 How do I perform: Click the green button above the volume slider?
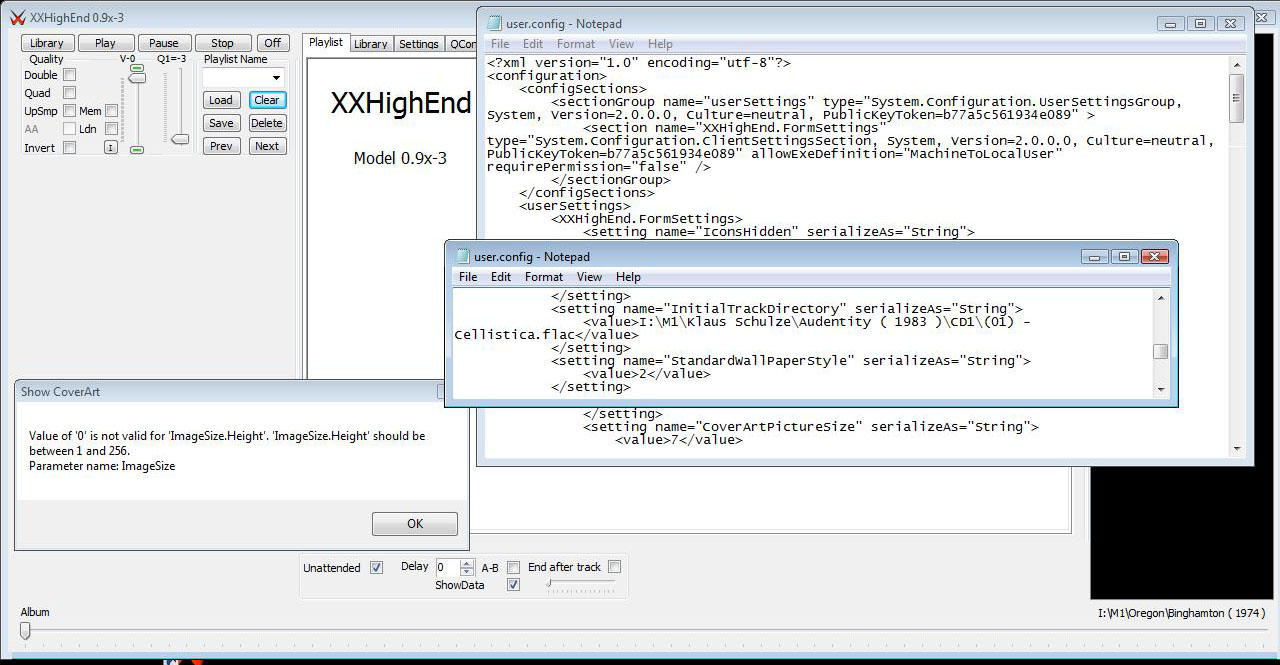pyautogui.click(x=137, y=69)
